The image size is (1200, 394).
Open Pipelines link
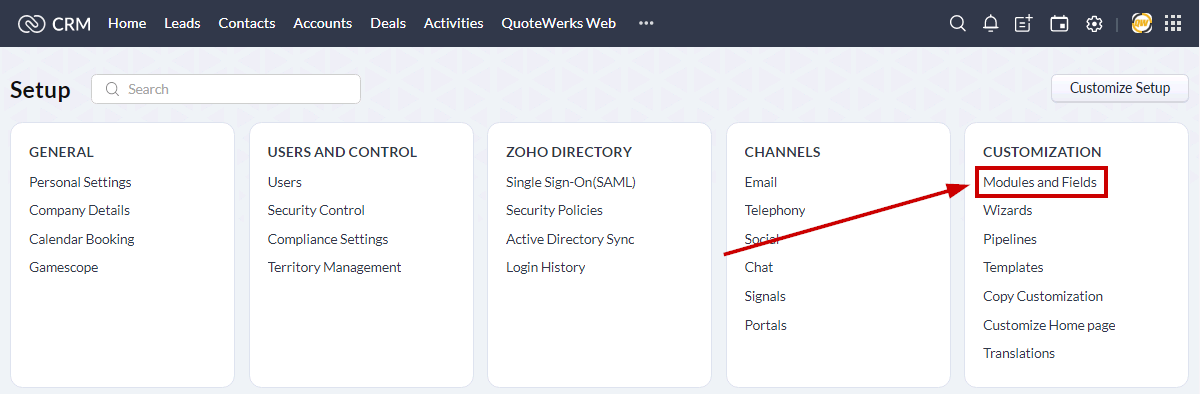click(x=1010, y=239)
